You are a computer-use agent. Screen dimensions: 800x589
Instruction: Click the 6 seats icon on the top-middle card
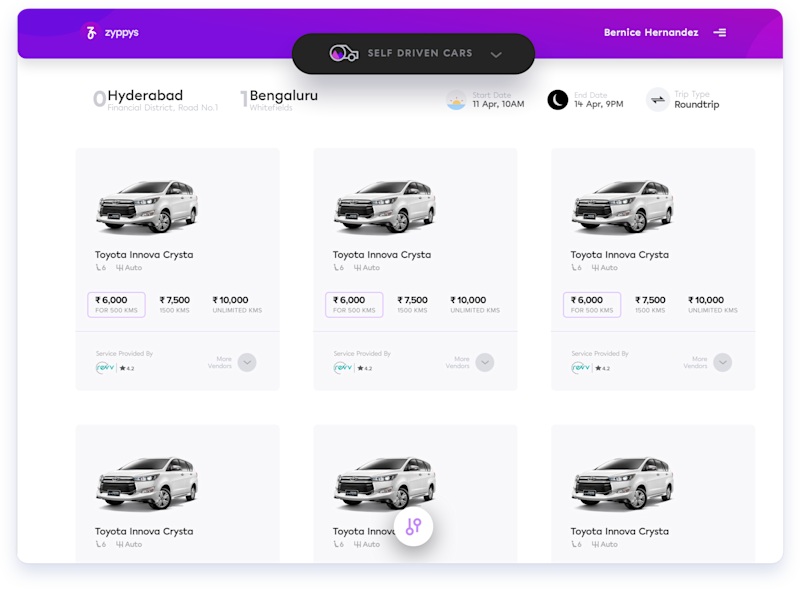pos(338,267)
